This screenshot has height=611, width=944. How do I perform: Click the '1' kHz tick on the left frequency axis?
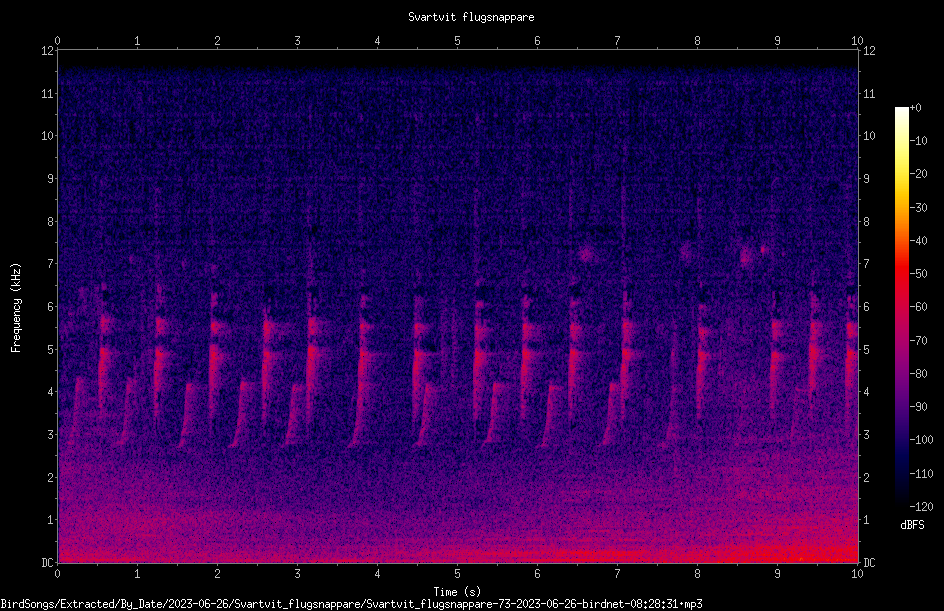[x=50, y=520]
